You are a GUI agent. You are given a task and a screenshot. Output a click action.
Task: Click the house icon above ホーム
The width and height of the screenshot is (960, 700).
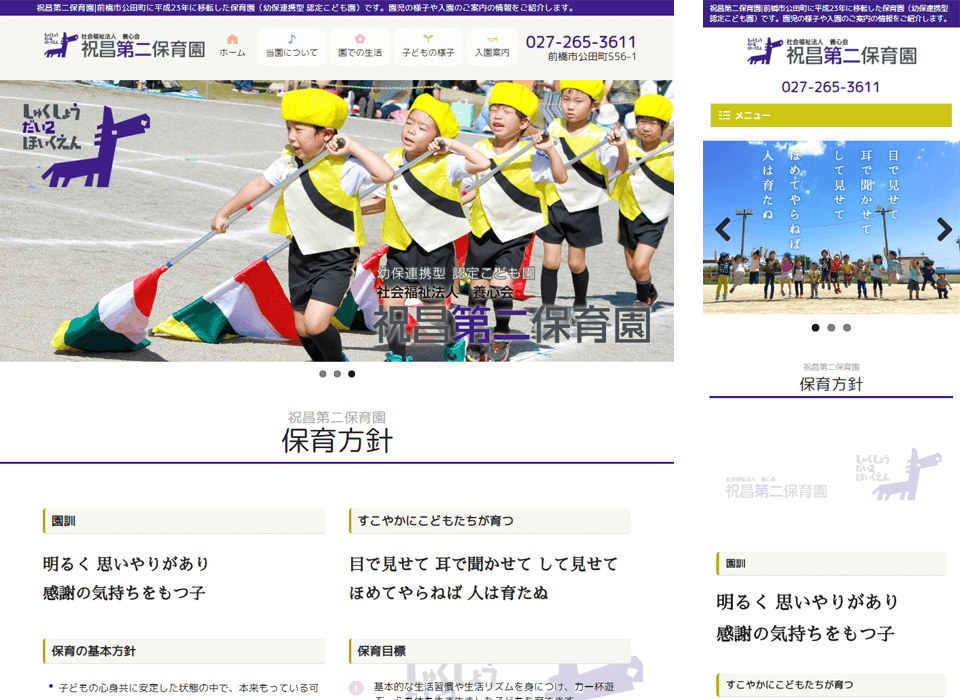232,39
